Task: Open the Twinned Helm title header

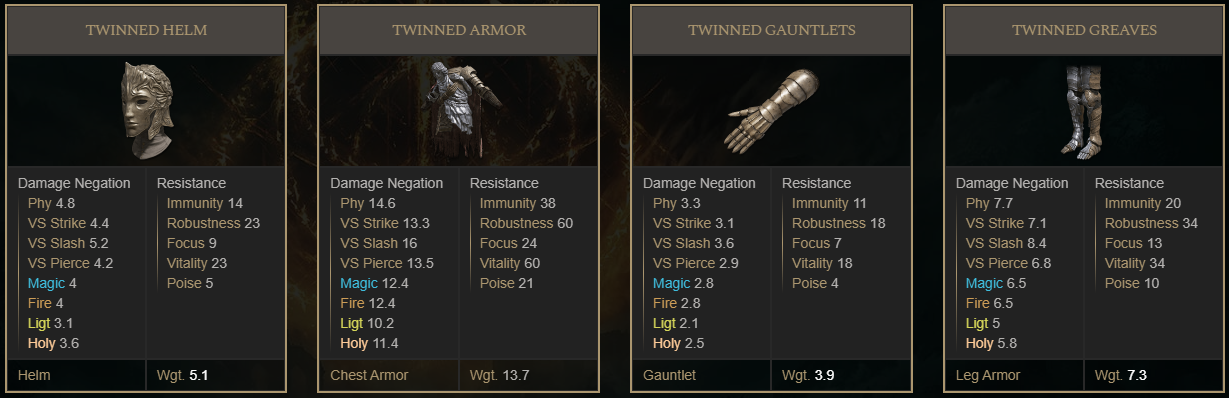Action: point(146,30)
